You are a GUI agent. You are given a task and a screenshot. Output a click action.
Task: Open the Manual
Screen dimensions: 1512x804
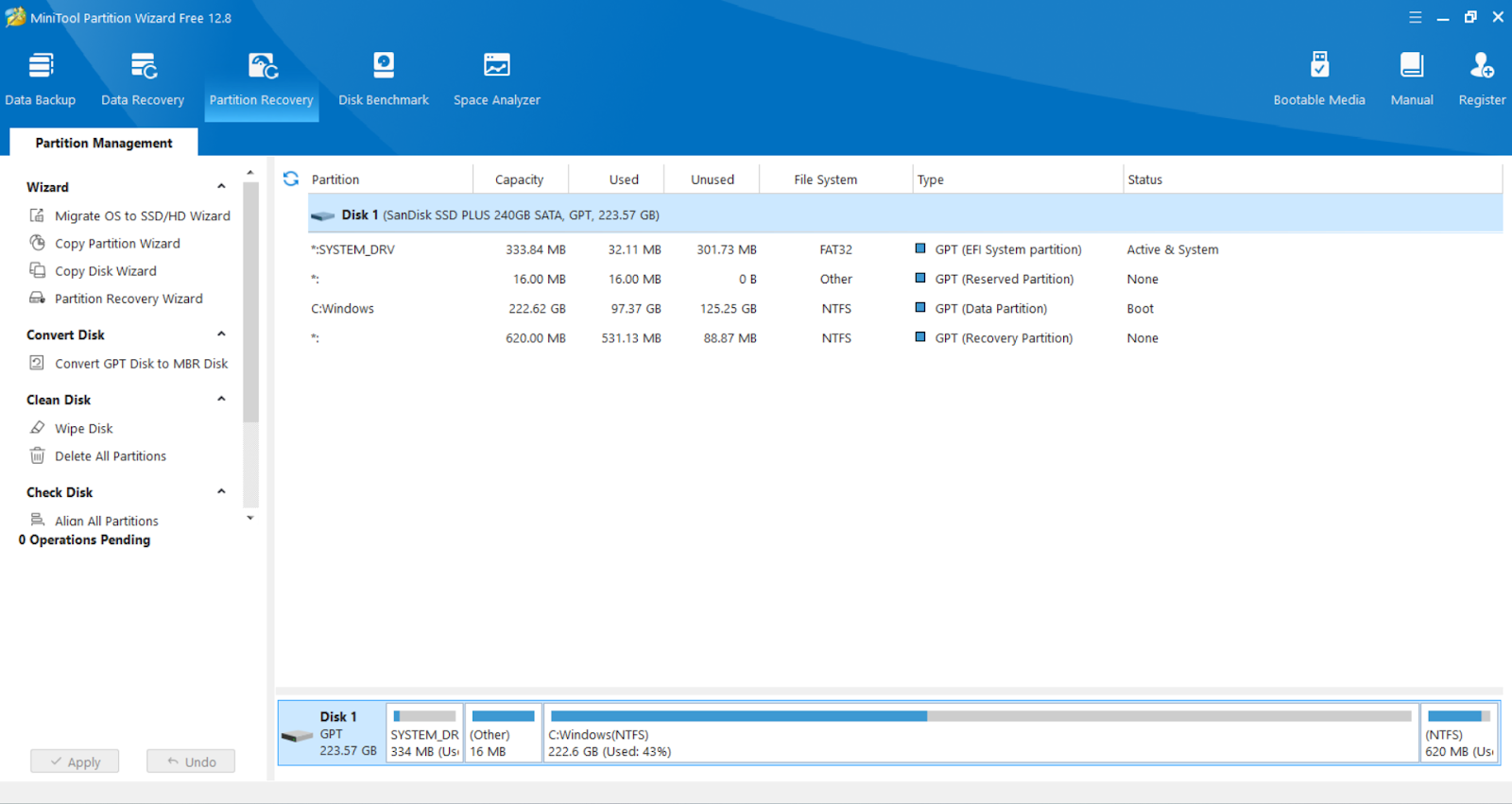pyautogui.click(x=1412, y=79)
